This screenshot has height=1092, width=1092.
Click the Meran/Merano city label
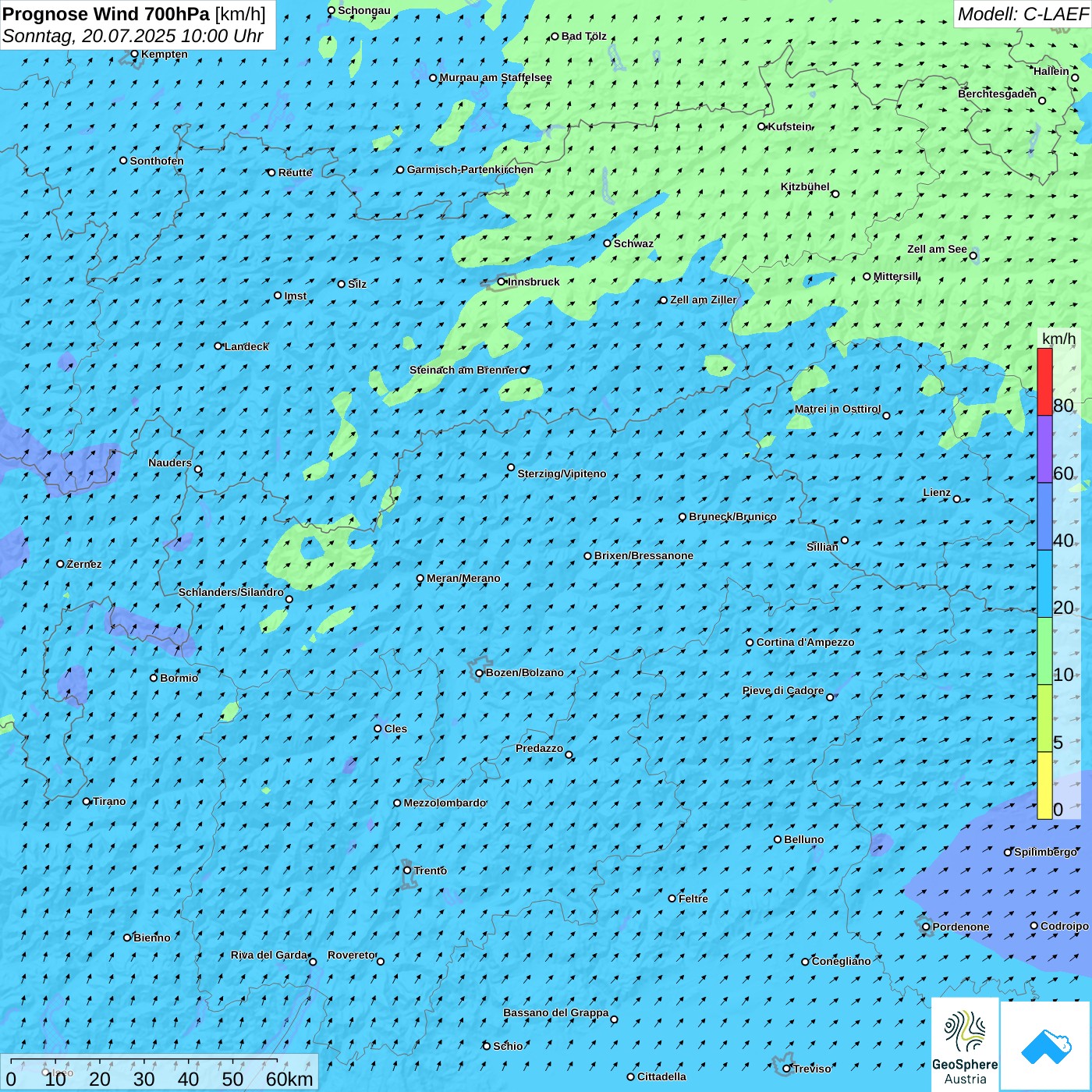tap(463, 578)
